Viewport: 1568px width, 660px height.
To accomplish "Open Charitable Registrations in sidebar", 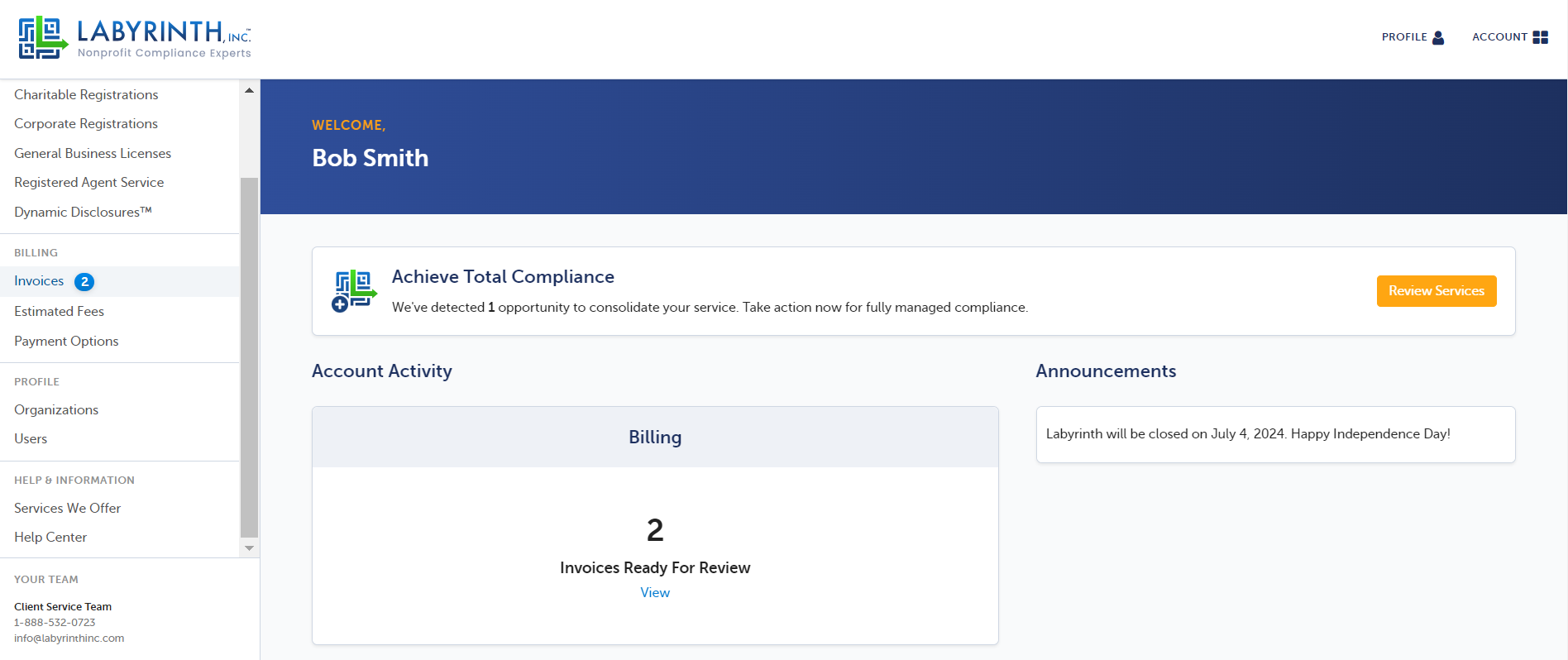I will pyautogui.click(x=86, y=94).
